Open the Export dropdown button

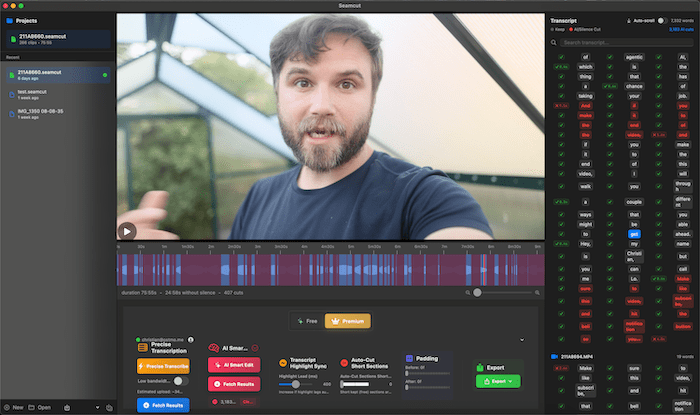(500, 381)
